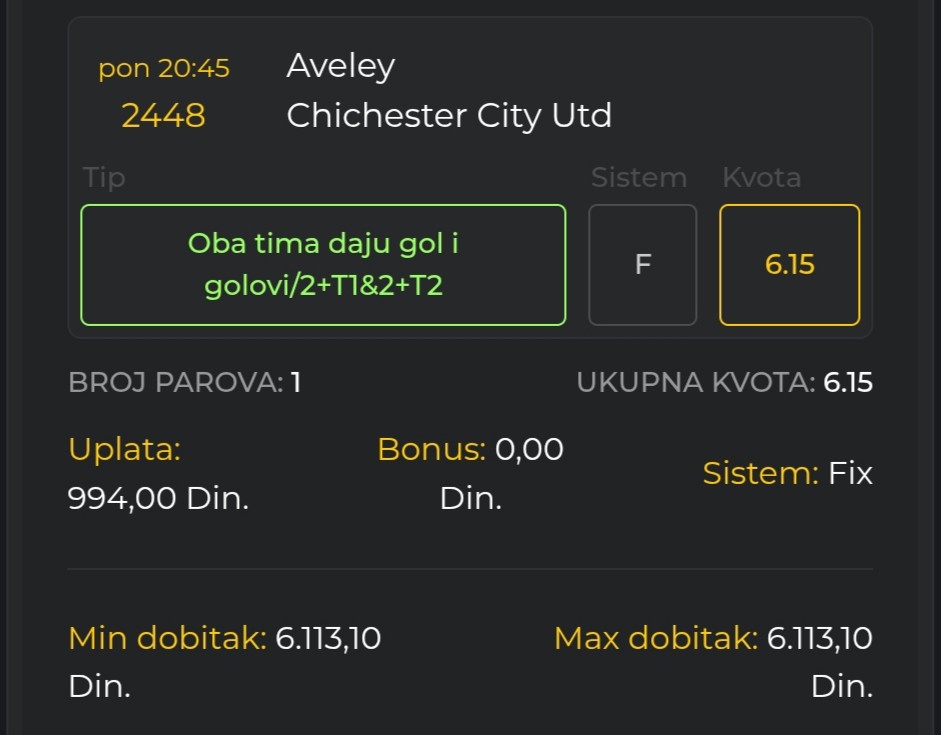This screenshot has height=735, width=941.
Task: Click the 'Sistem: Fix' text
Action: 787,473
